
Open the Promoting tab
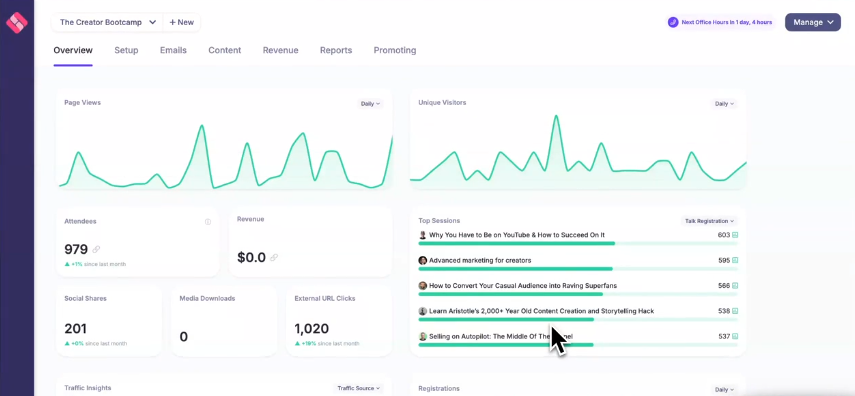coord(395,50)
